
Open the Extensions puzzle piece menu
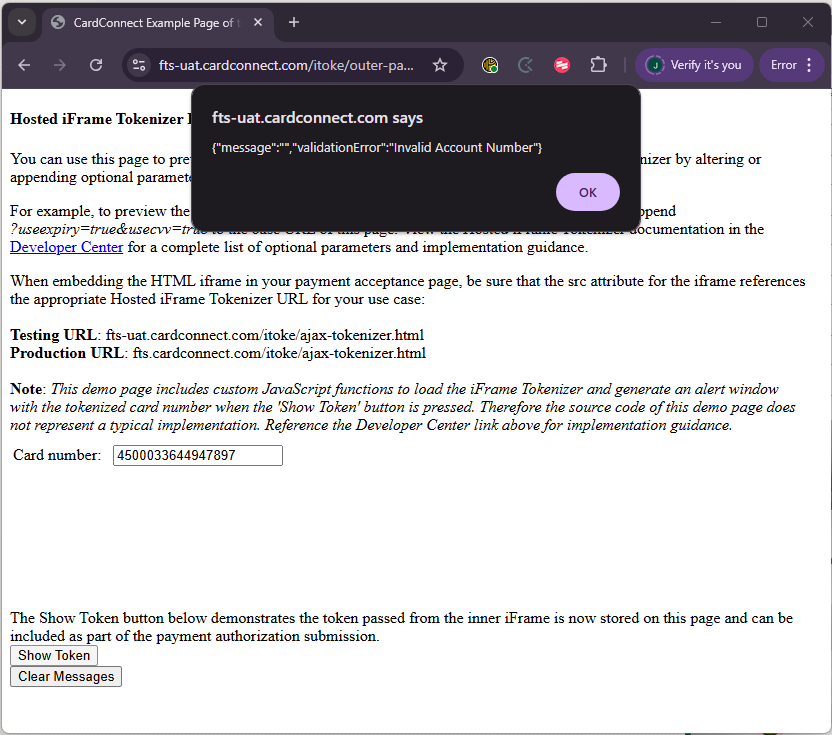598,65
